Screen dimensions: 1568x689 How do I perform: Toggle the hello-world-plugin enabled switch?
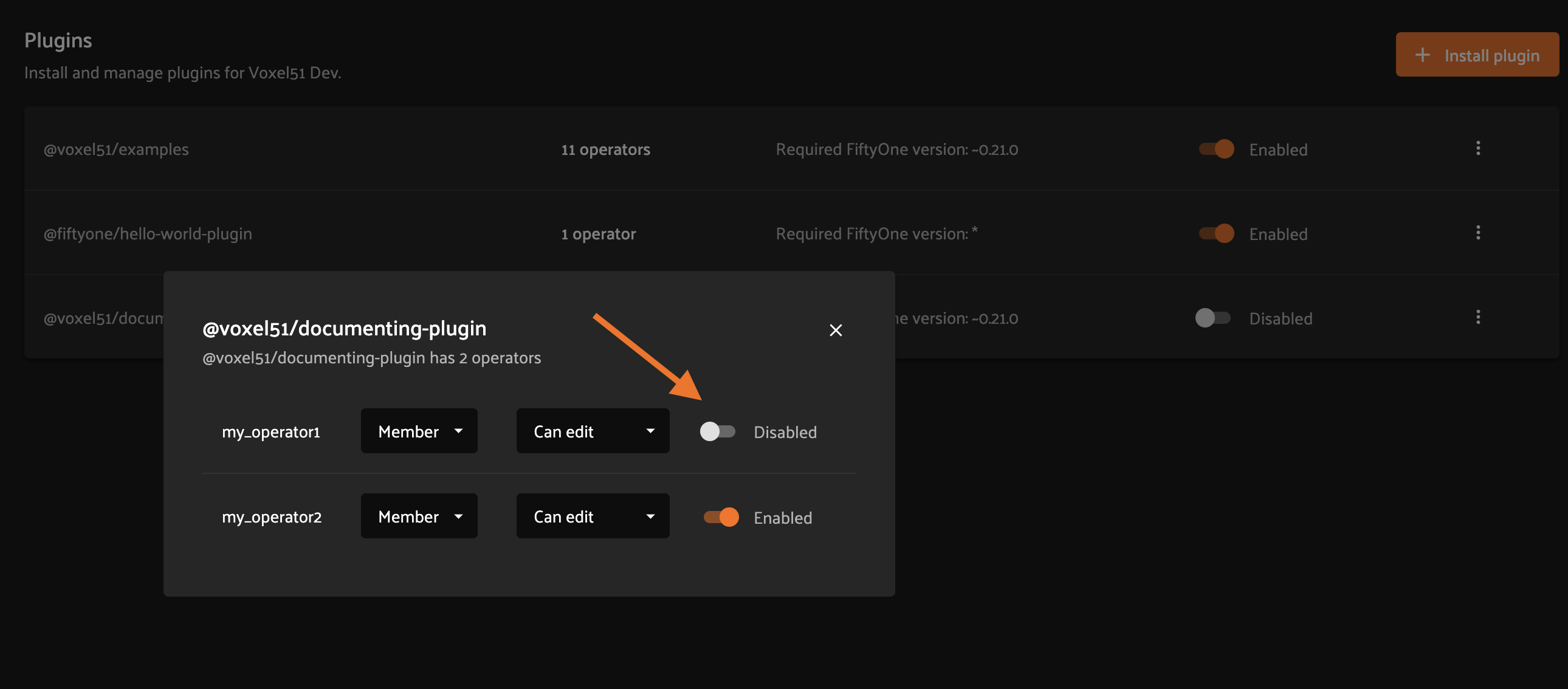[x=1216, y=234]
